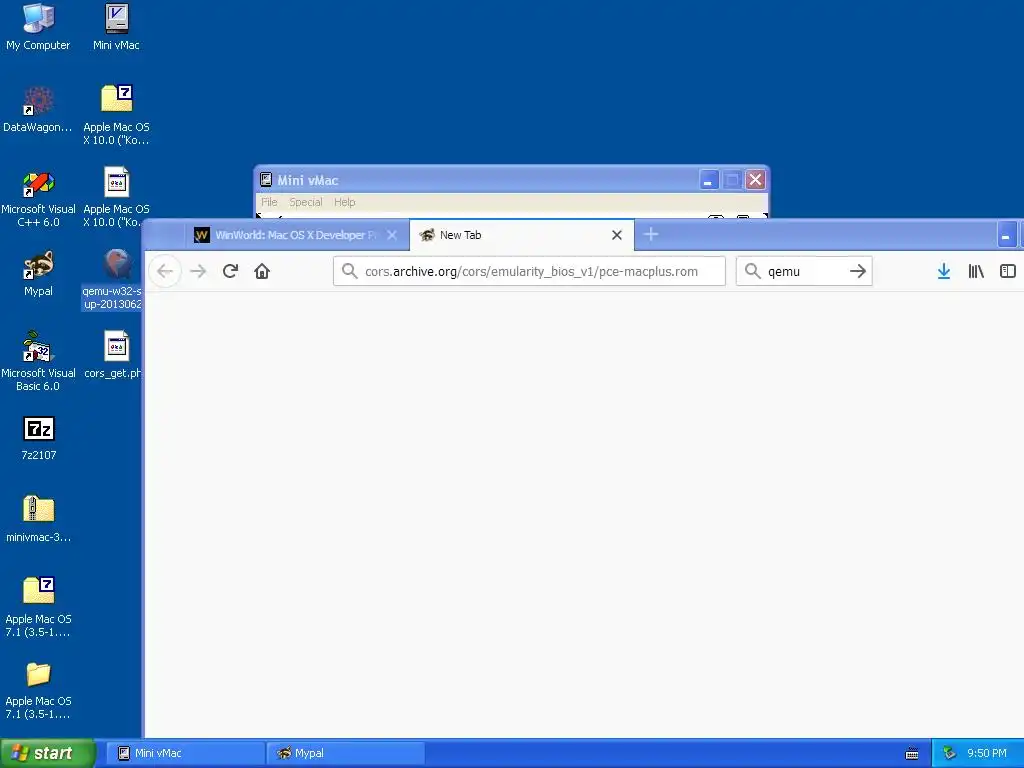Viewport: 1024px width, 768px height.
Task: Select the Apple Mac OS 7.1 plain folder icon
Action: coord(38,690)
